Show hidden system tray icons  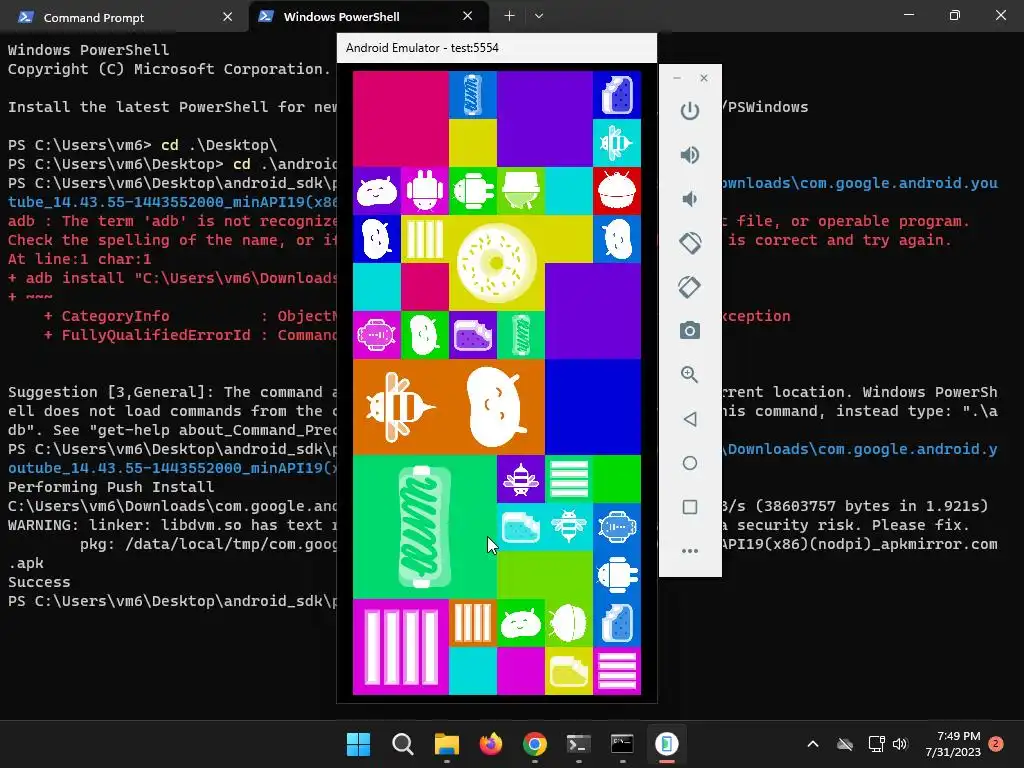coord(813,744)
